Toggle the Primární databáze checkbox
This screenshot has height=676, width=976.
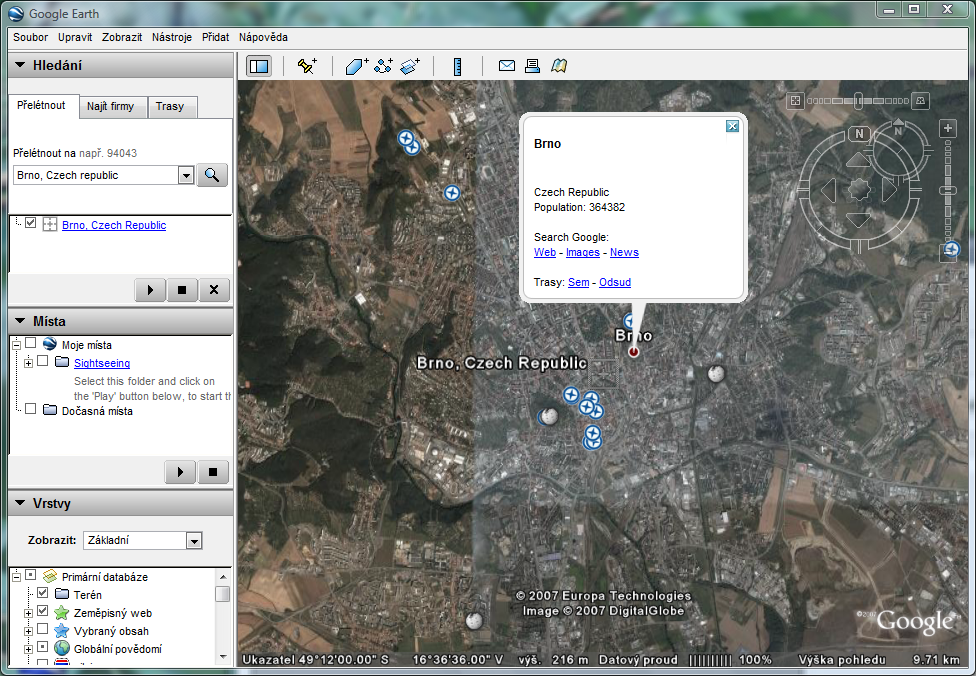(30, 575)
